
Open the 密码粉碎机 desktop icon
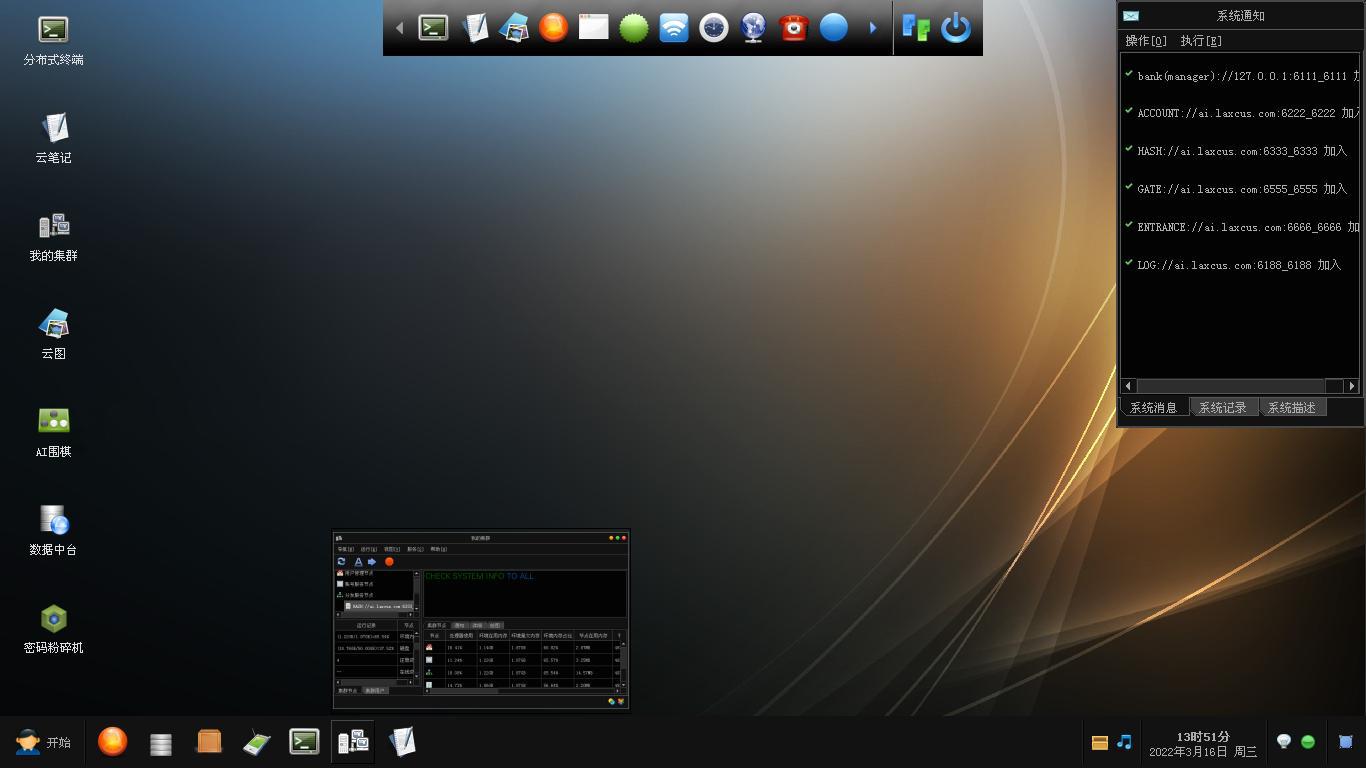[53, 629]
